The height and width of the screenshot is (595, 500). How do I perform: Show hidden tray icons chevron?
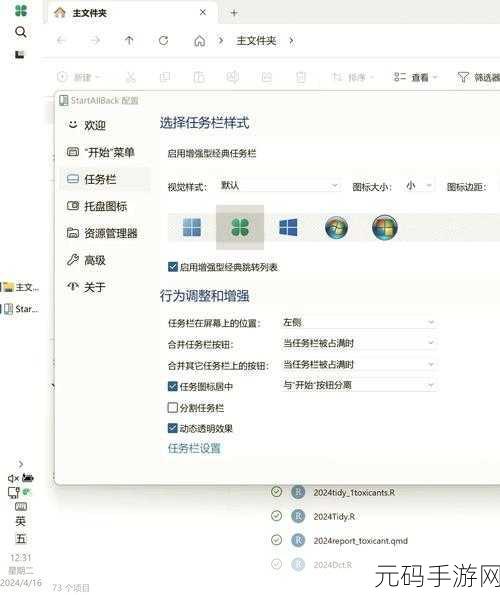[x=20, y=464]
